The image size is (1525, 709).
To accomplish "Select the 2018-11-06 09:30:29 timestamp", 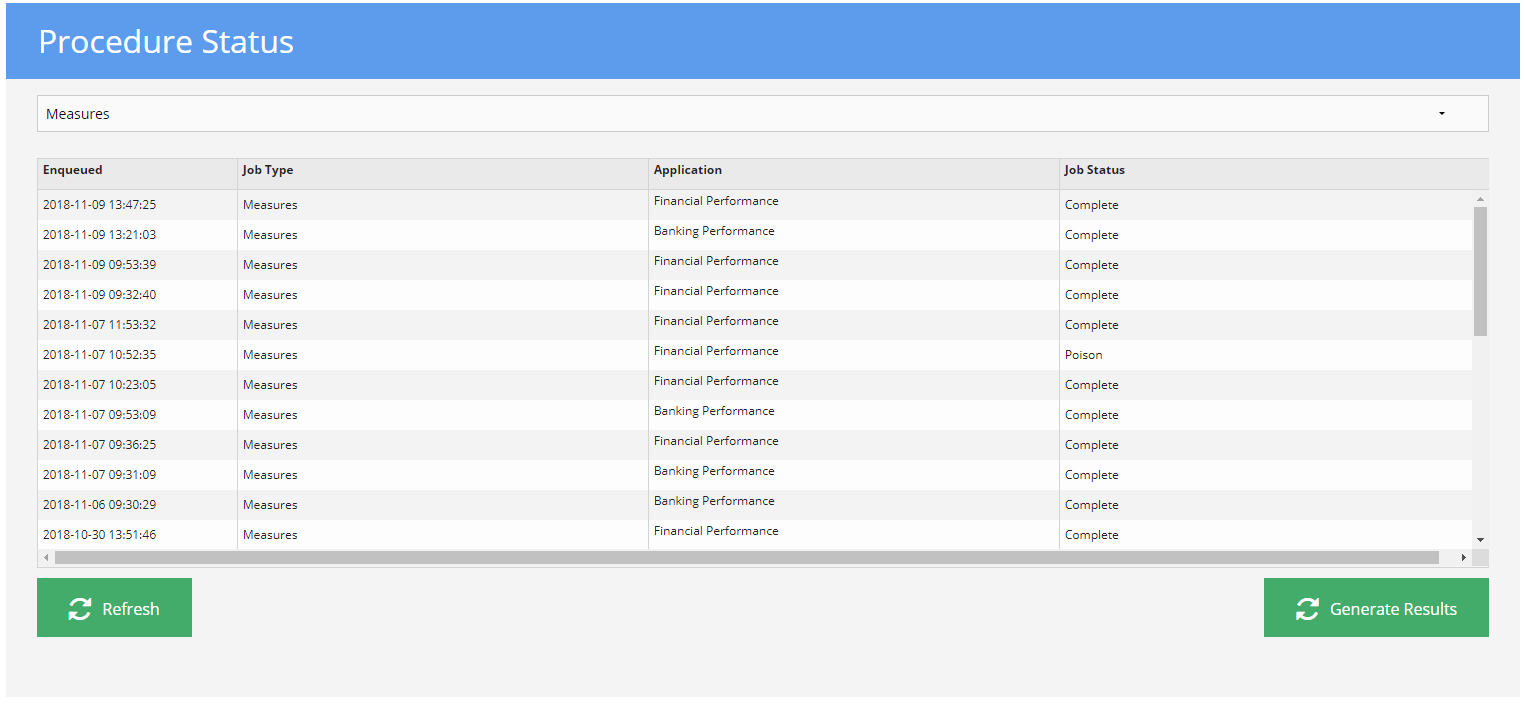I will (x=99, y=505).
